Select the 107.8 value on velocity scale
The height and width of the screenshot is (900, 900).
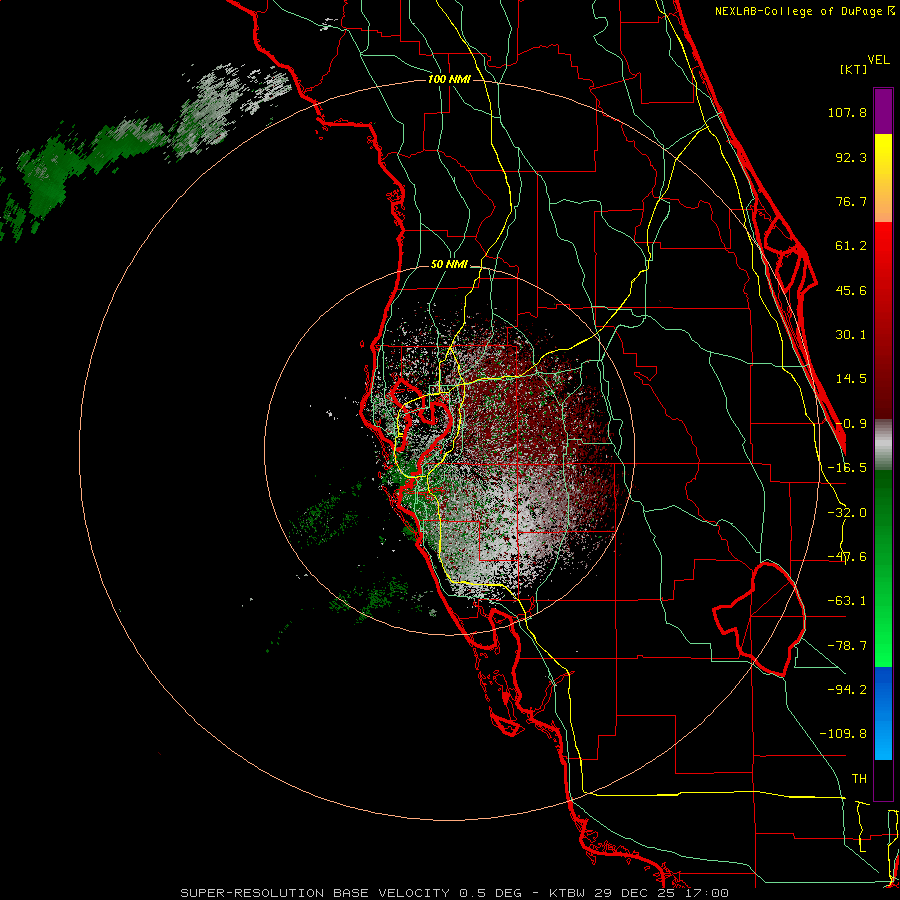[847, 112]
